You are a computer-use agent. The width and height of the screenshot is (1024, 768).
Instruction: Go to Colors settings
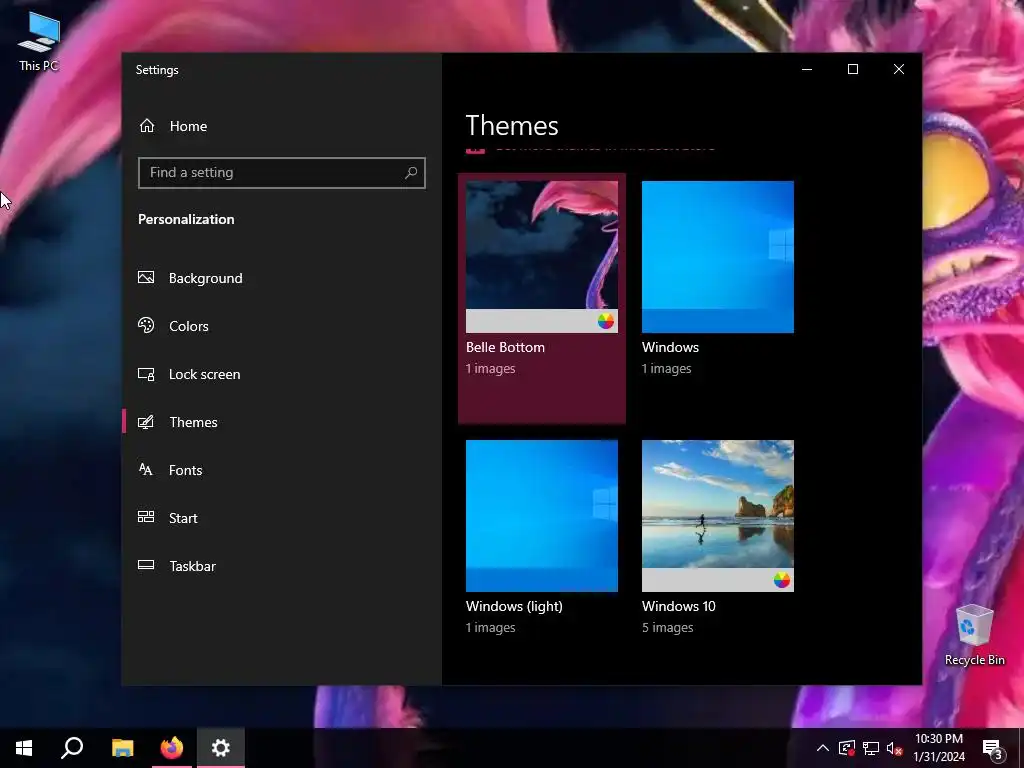pos(281,326)
